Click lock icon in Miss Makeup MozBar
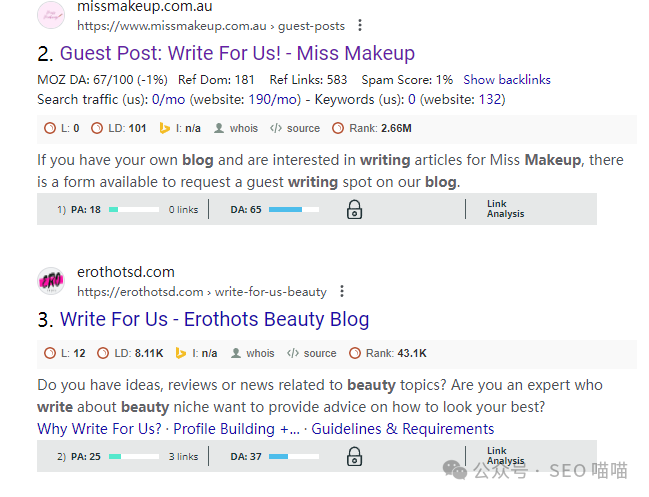649x497 pixels. [354, 210]
